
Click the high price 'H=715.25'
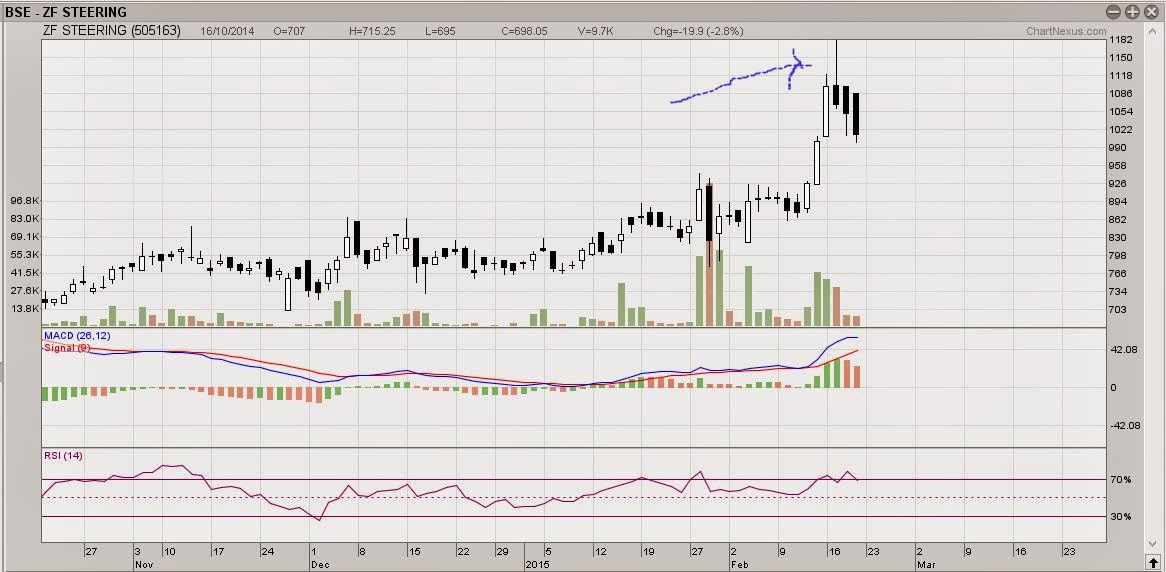click(372, 32)
